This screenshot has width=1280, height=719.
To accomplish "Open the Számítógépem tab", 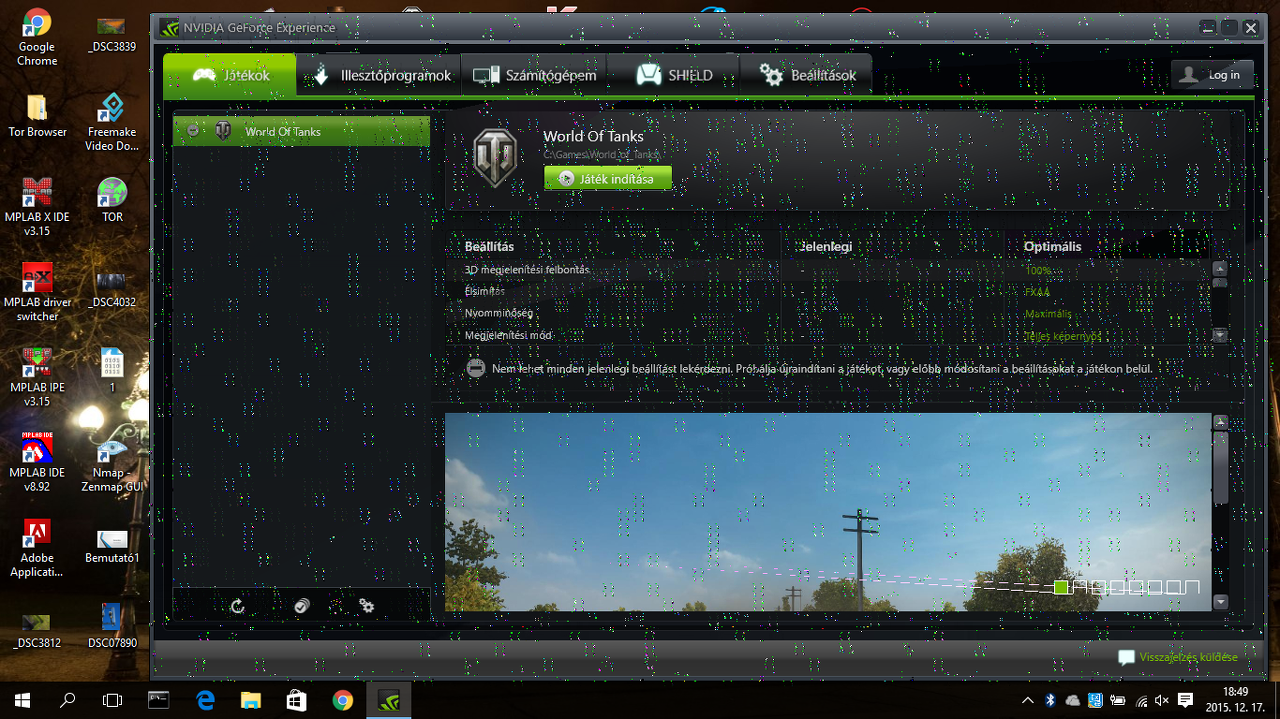I will [533, 75].
